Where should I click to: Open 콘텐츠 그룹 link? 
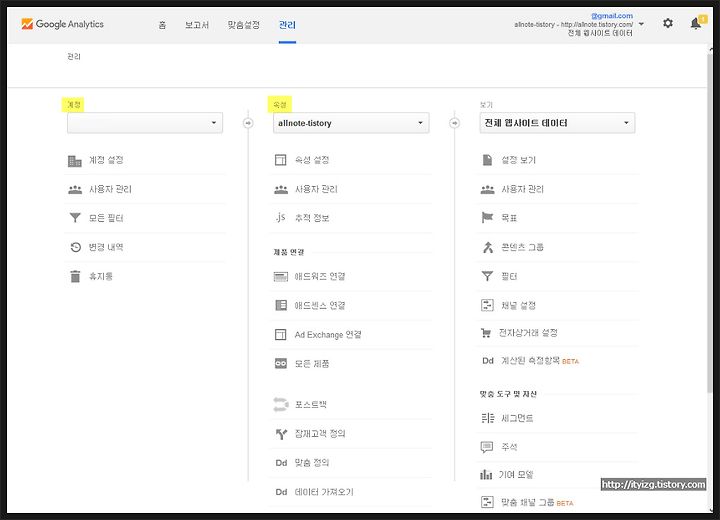click(x=522, y=247)
